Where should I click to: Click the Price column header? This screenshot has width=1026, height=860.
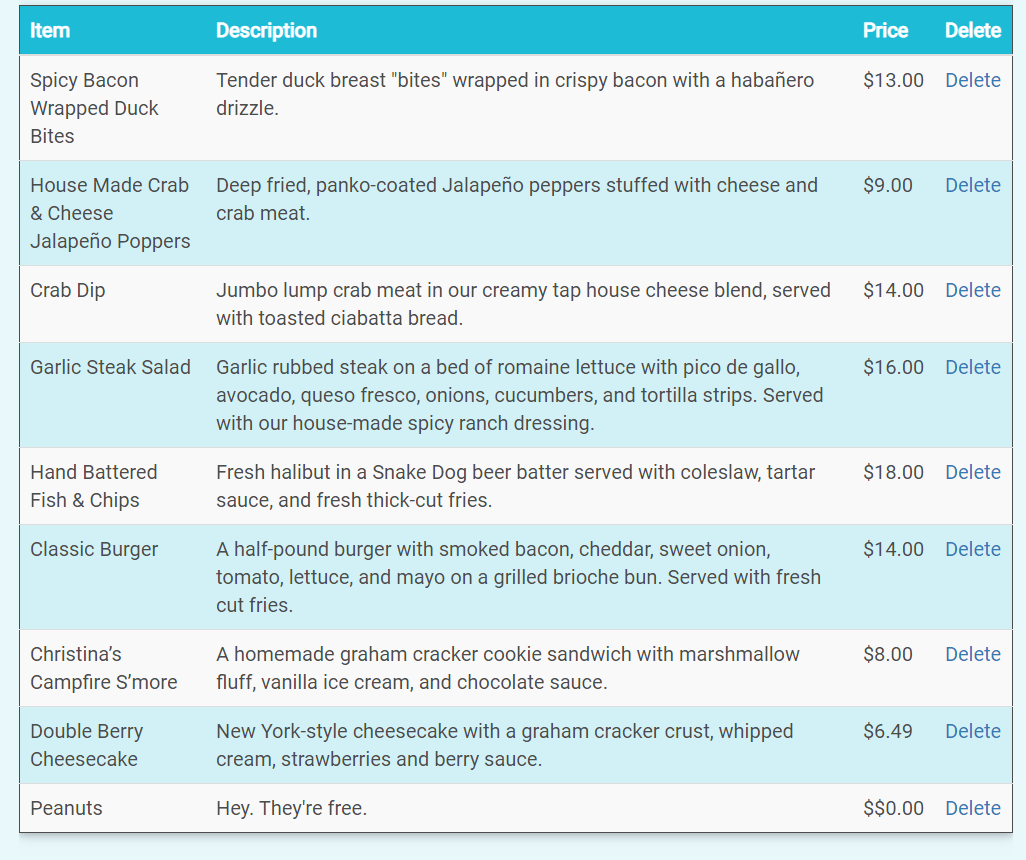885,30
